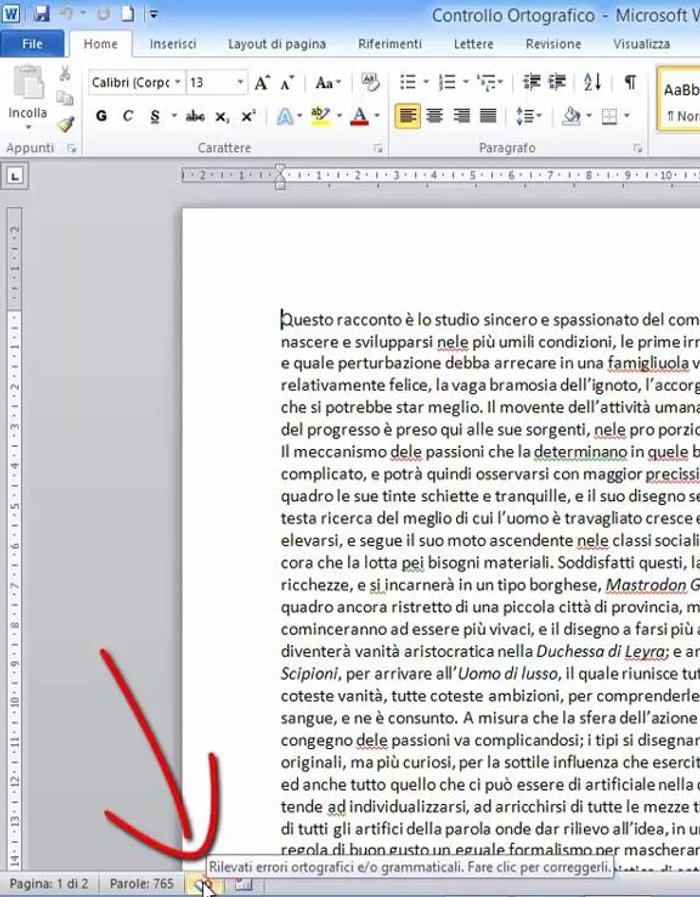Apply the red font color
This screenshot has width=700, height=897.
click(359, 116)
